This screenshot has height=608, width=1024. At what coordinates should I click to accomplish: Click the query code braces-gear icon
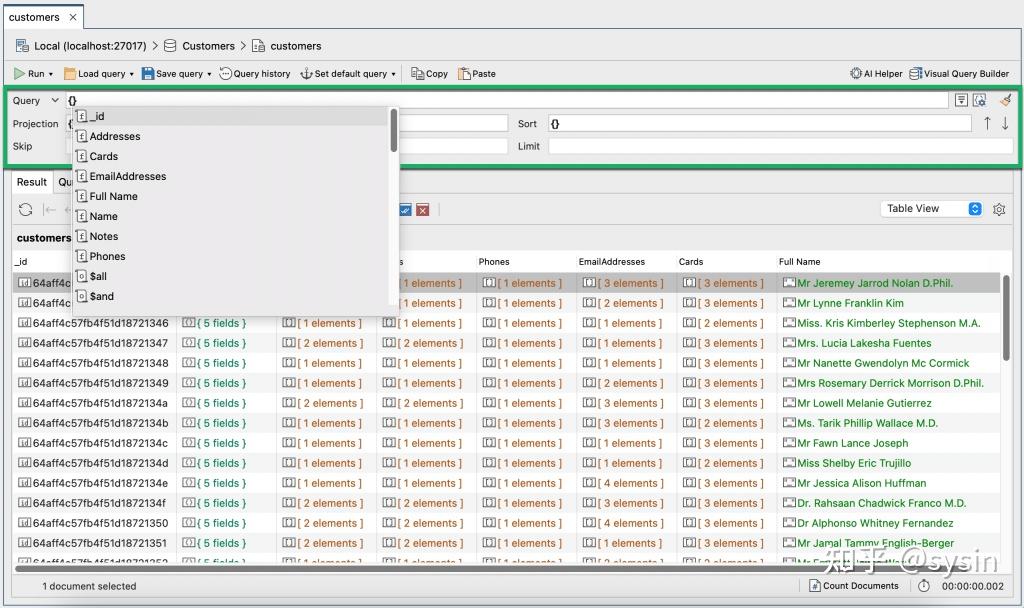tap(980, 100)
